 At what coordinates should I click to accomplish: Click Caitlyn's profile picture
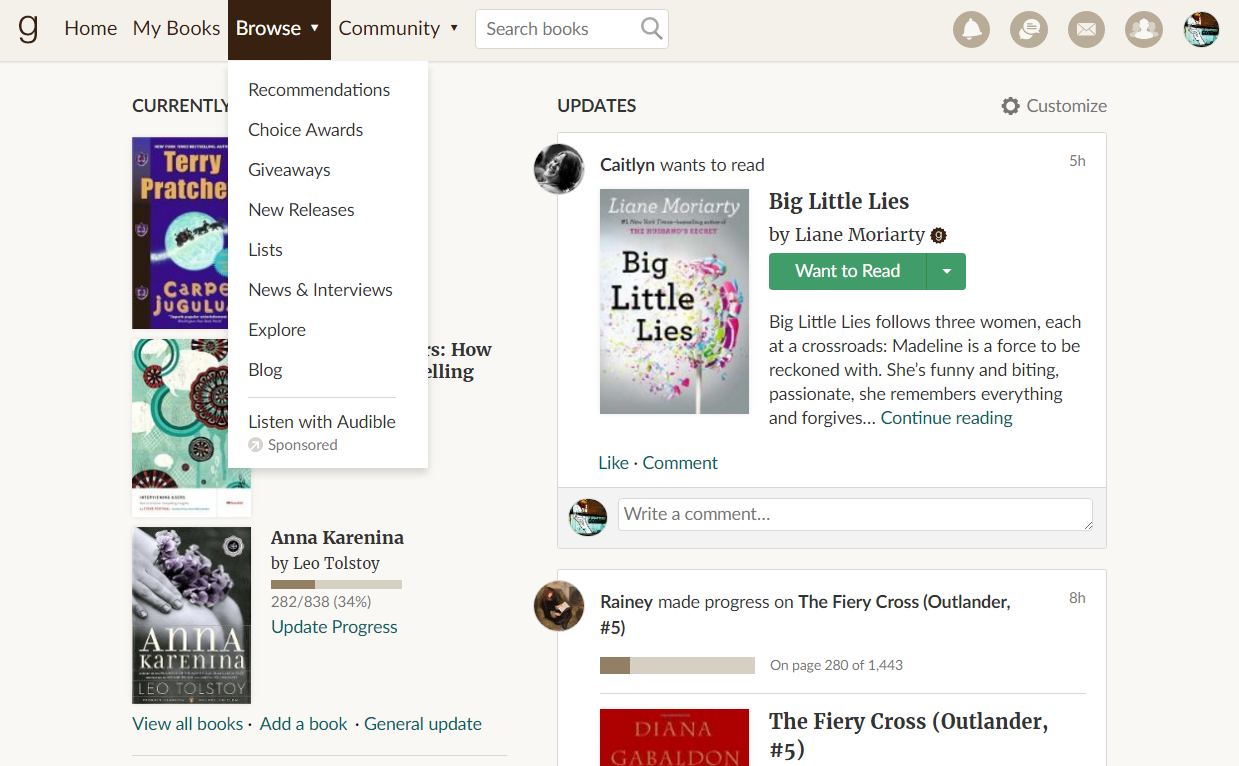tap(559, 168)
